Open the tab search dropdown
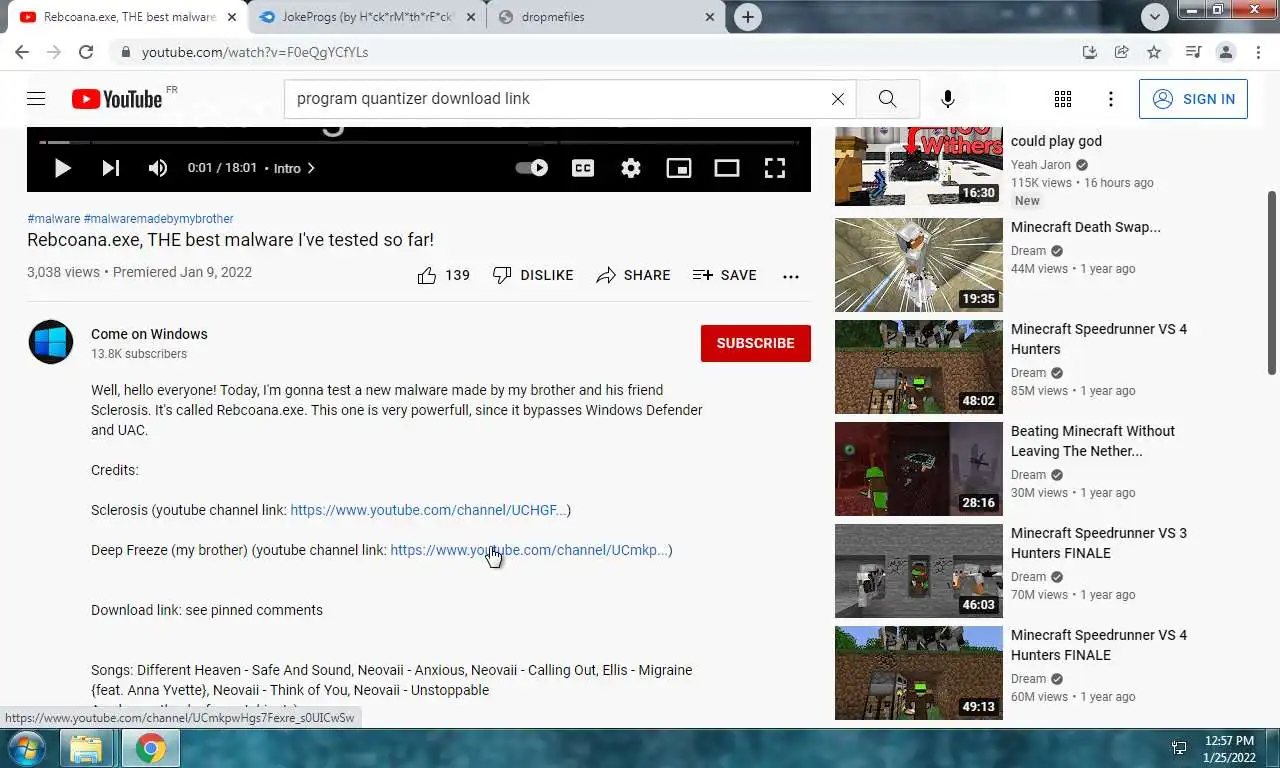The height and width of the screenshot is (768, 1280). [1154, 16]
